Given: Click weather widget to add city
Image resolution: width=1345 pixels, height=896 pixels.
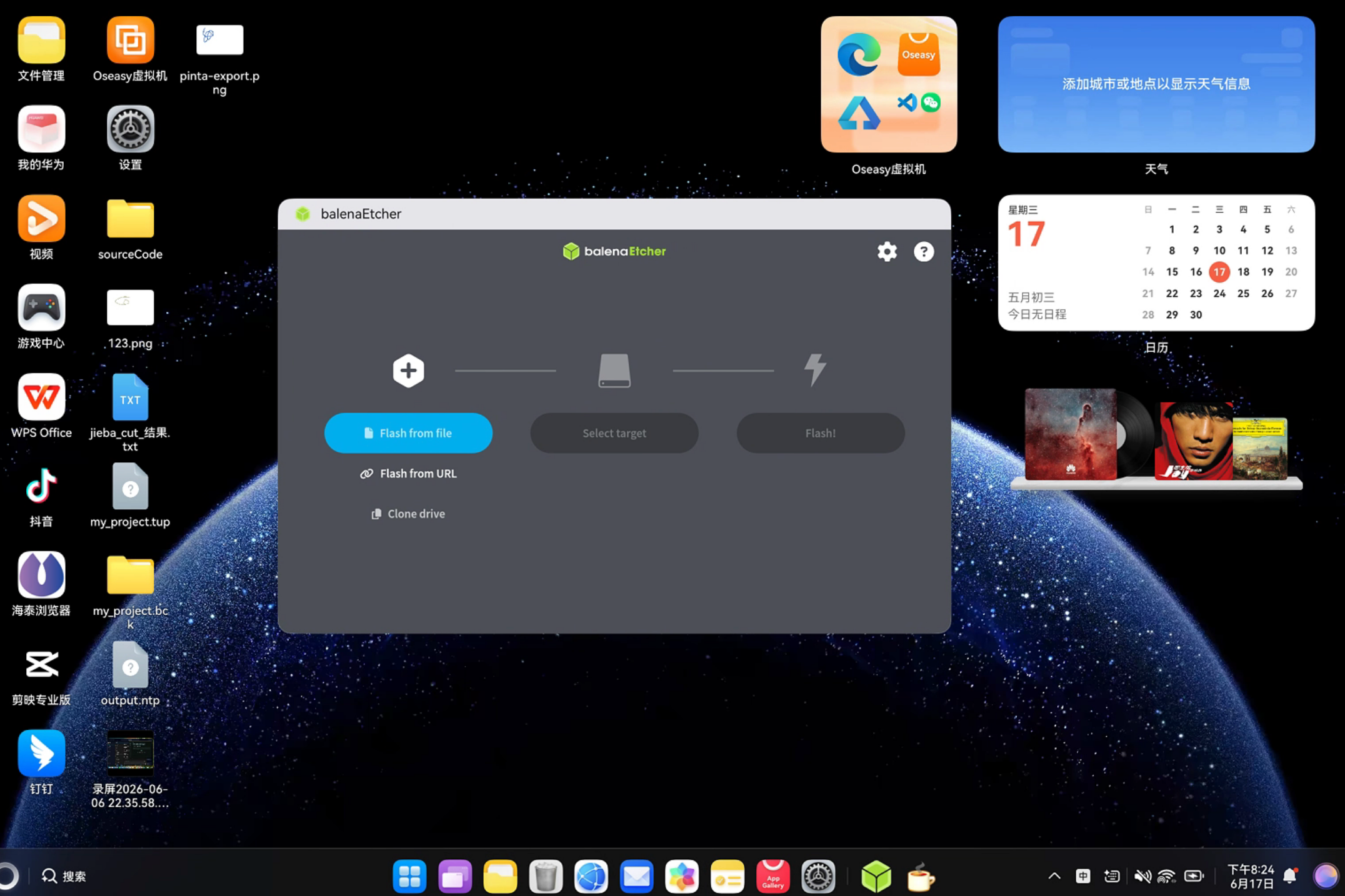Looking at the screenshot, I should pyautogui.click(x=1156, y=84).
